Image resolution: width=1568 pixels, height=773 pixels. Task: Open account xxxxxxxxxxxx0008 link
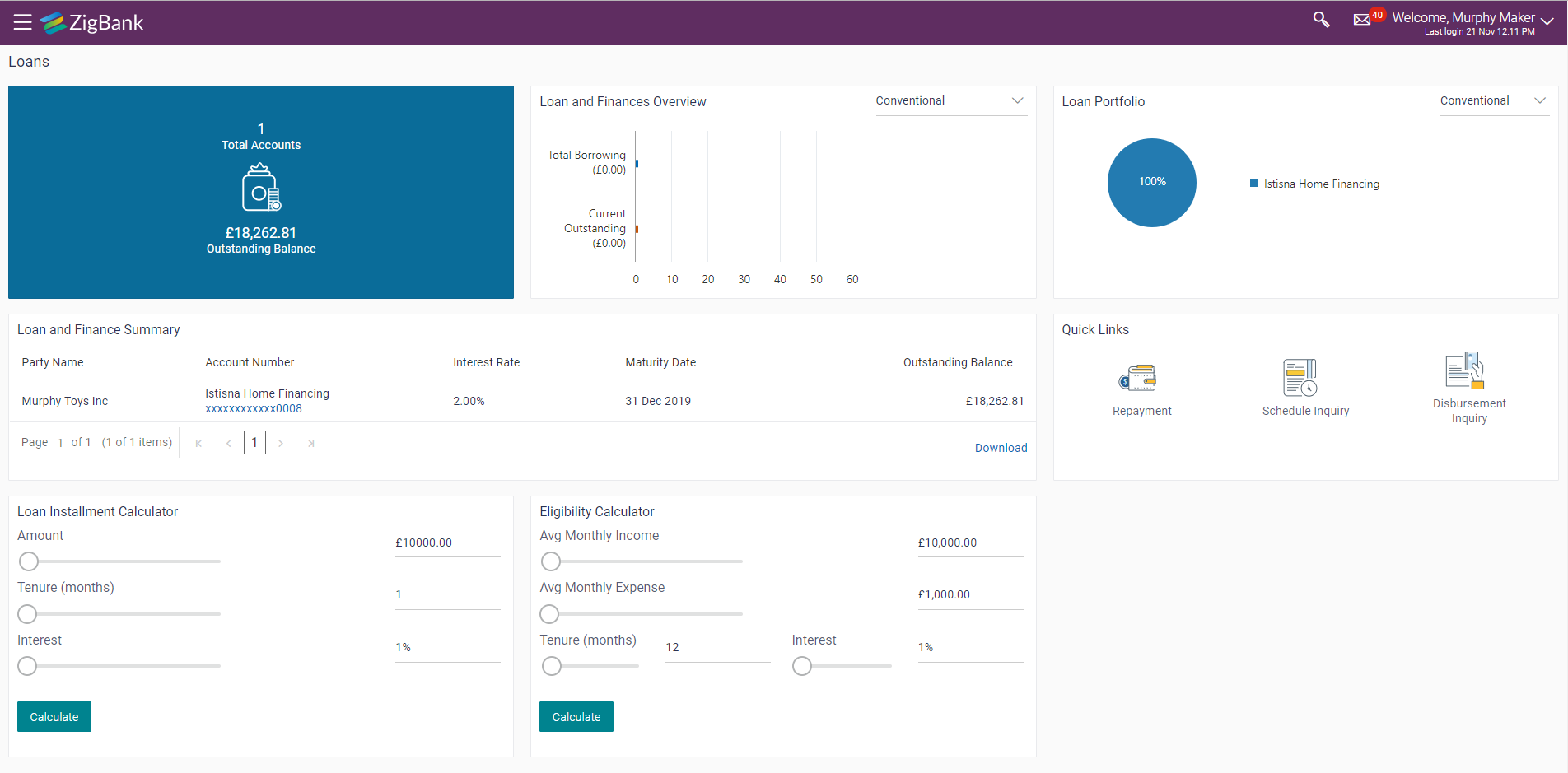click(x=254, y=408)
